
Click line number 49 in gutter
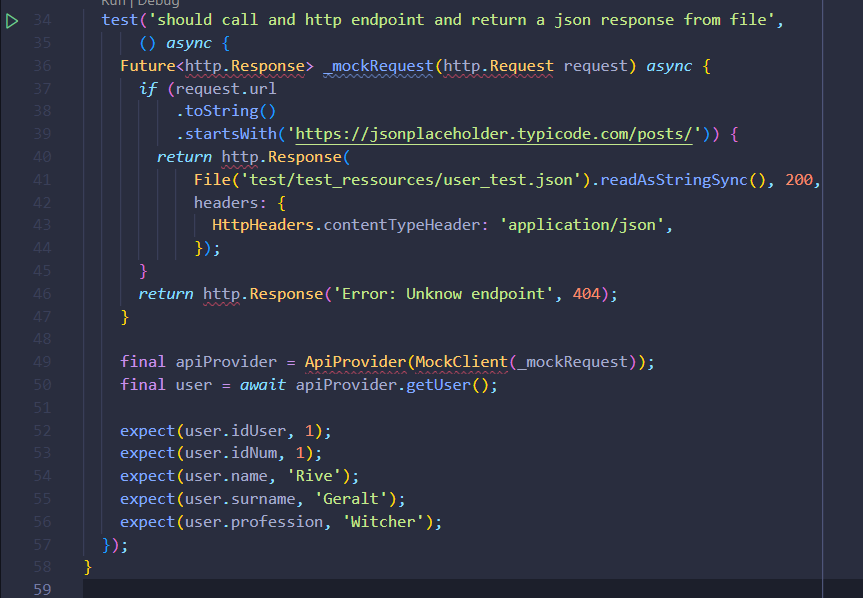(42, 362)
